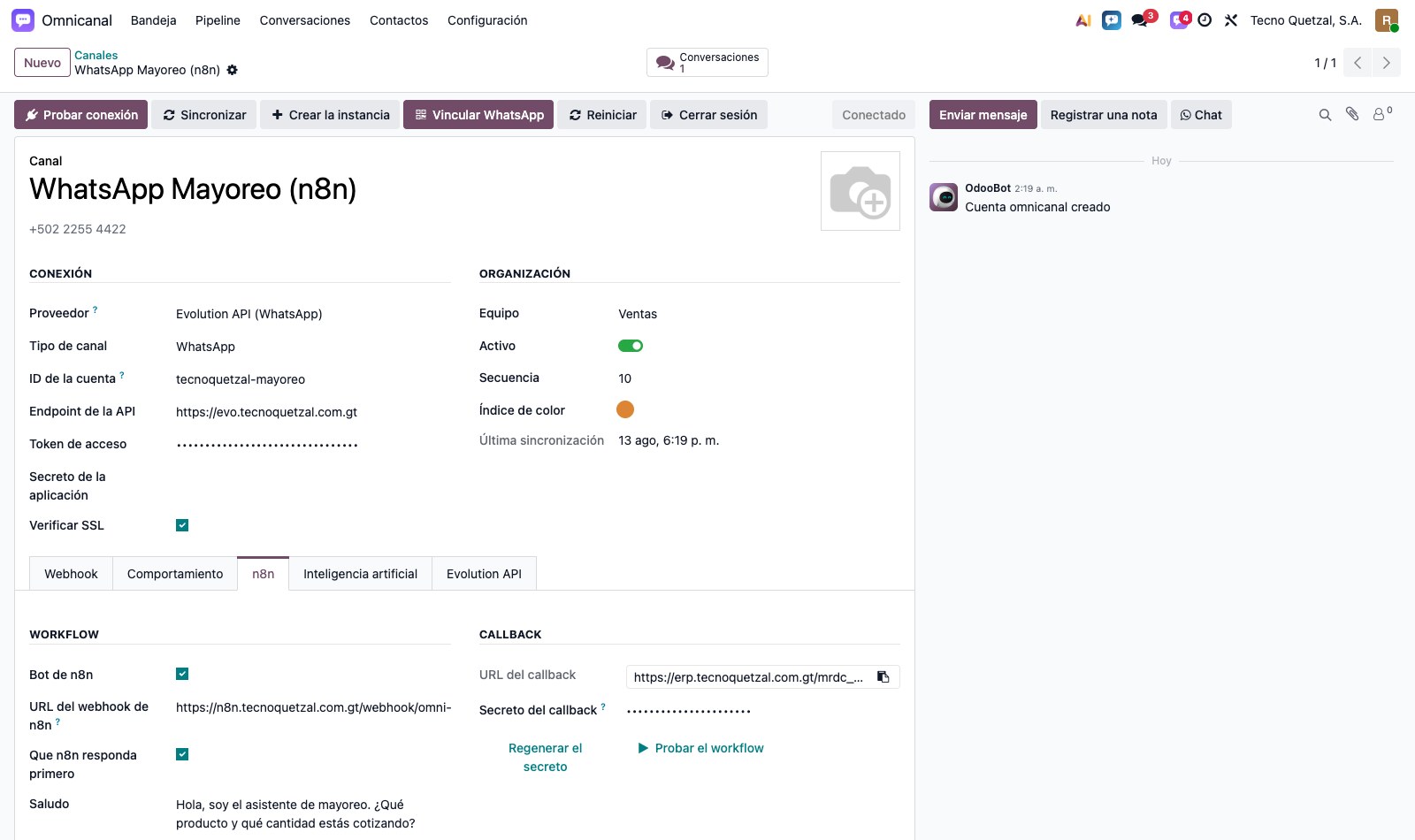Switch to the Evolution API tab
The height and width of the screenshot is (840, 1415).
coord(484,574)
